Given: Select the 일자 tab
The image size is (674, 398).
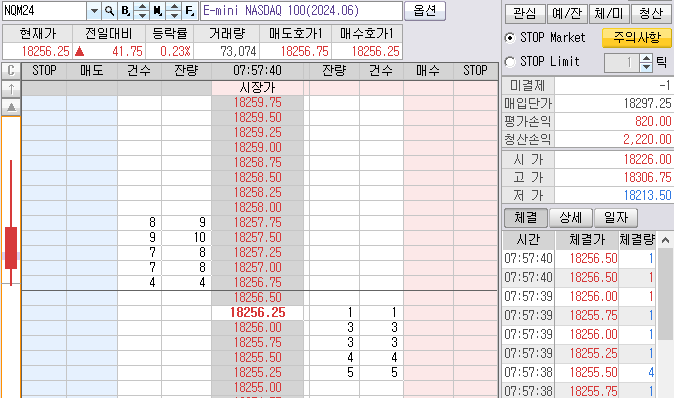Looking at the screenshot, I should [x=616, y=218].
